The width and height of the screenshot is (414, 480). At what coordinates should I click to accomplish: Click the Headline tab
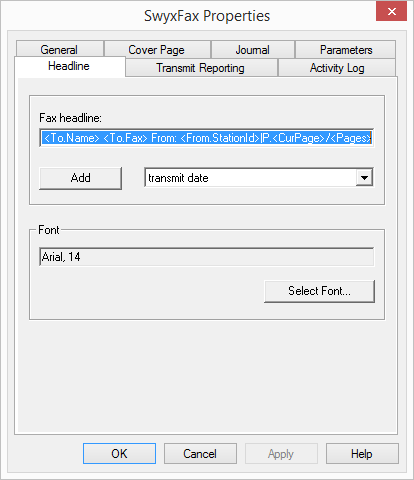(x=69, y=66)
